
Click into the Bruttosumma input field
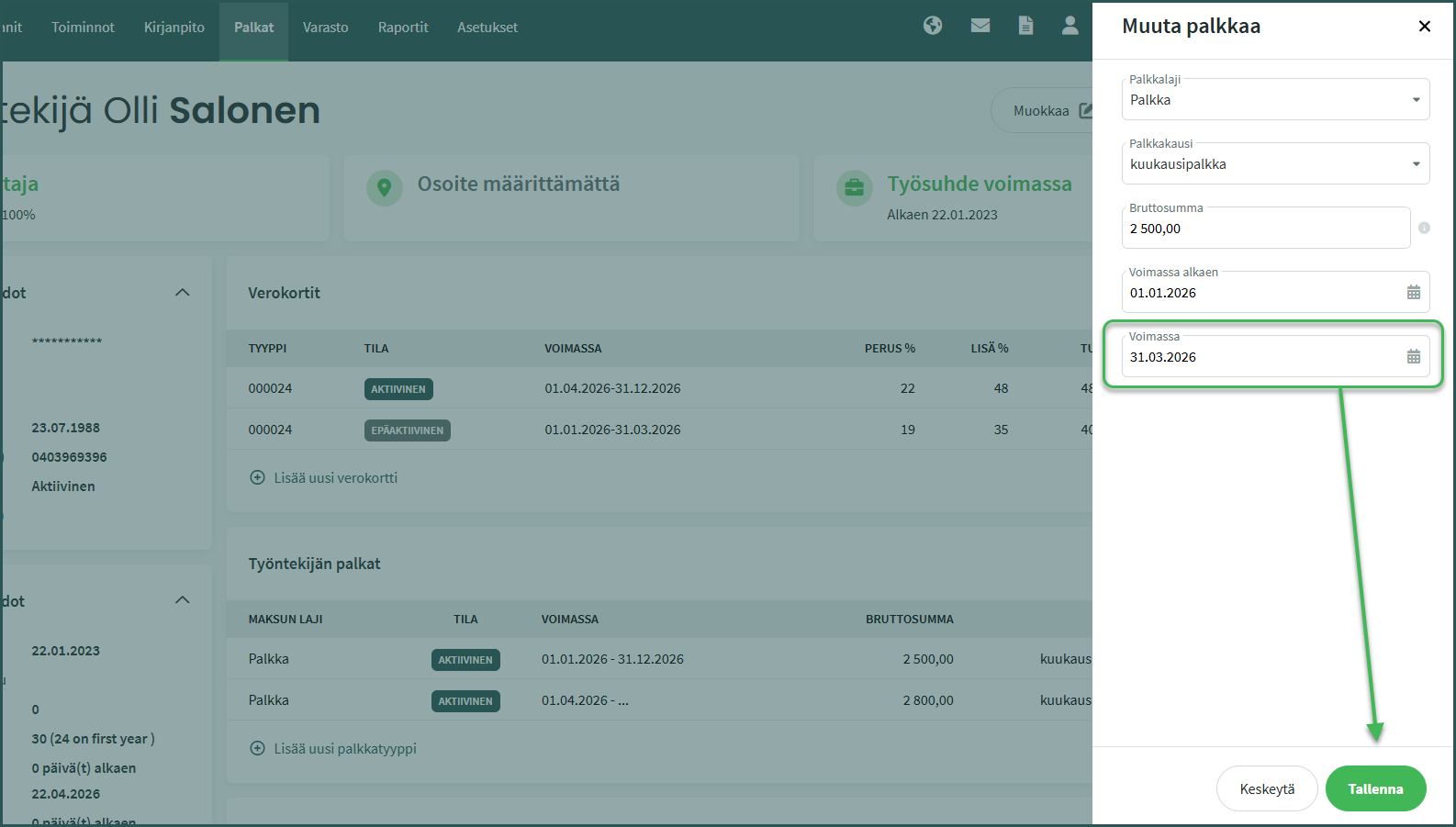(x=1264, y=229)
